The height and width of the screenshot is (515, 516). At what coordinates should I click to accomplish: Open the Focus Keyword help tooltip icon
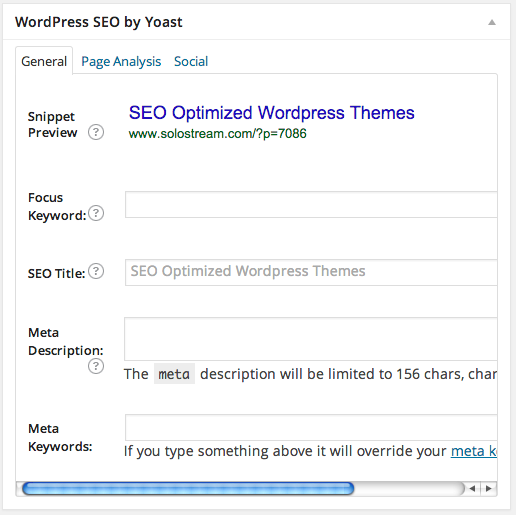point(96,213)
